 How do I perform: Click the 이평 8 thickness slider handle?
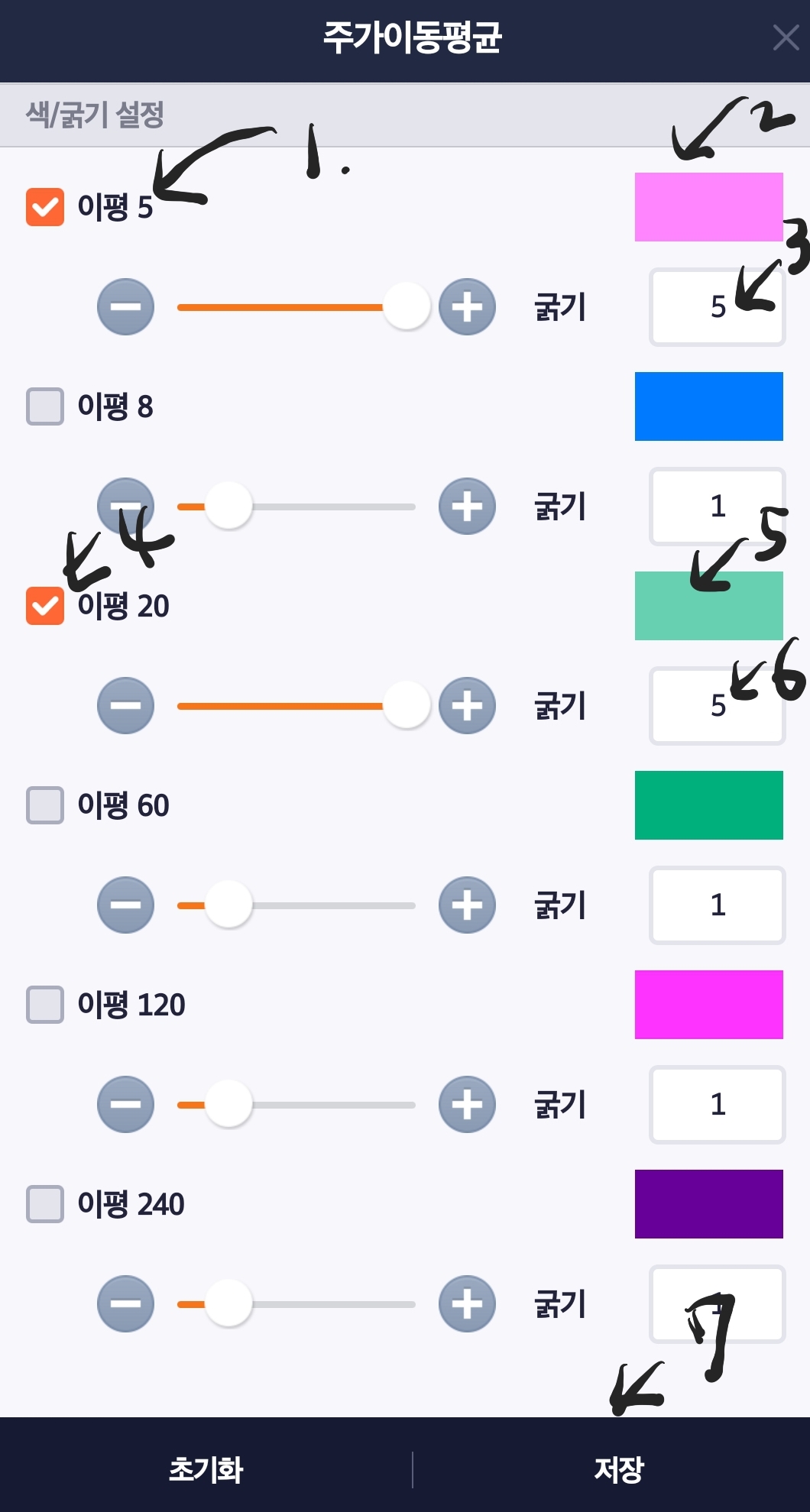[x=229, y=505]
